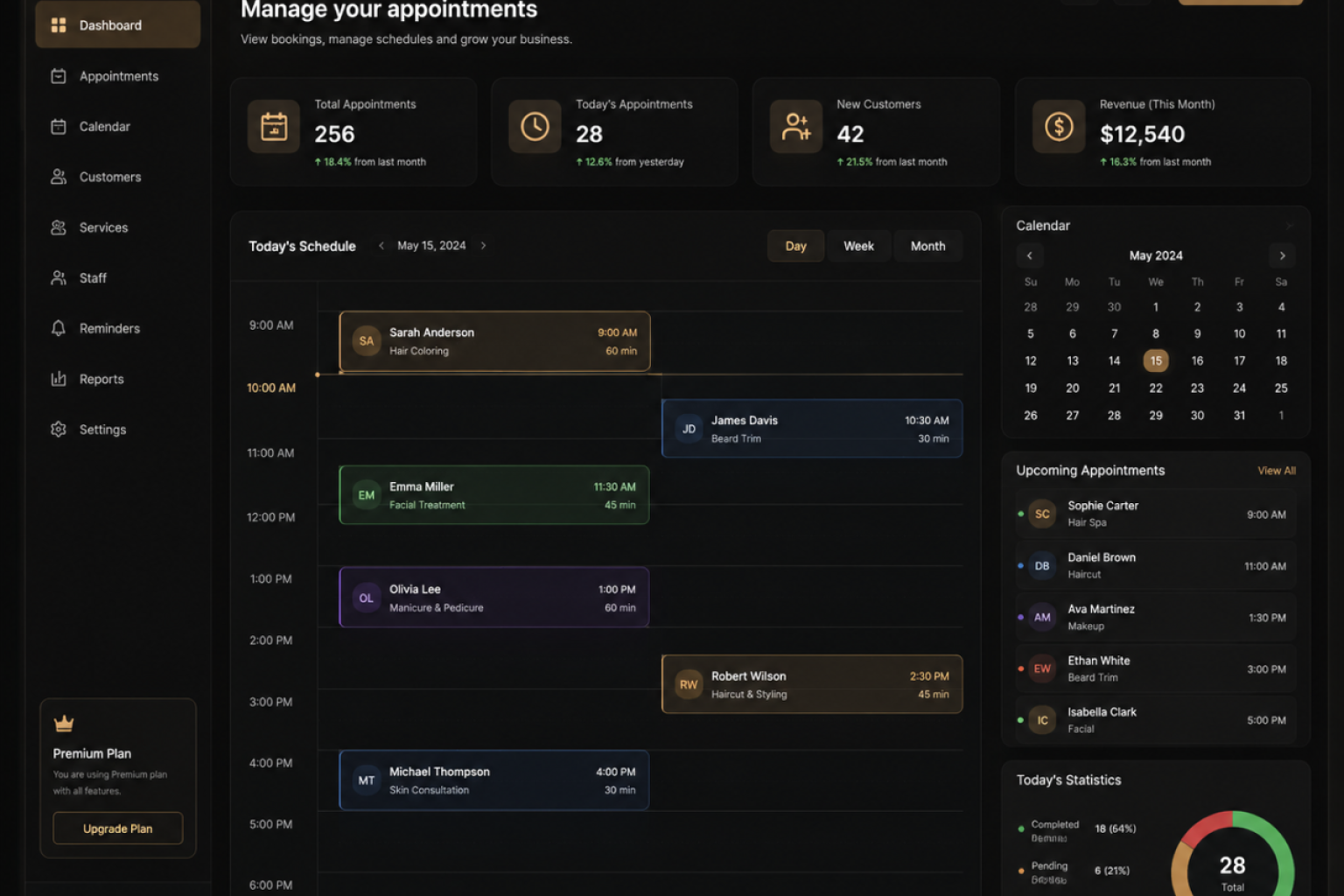Open the Appointments sidebar icon
The width and height of the screenshot is (1344, 896).
(x=59, y=76)
